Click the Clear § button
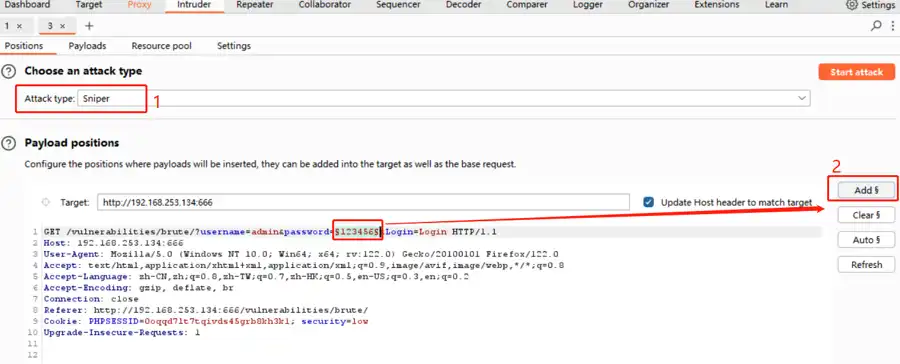 point(866,215)
